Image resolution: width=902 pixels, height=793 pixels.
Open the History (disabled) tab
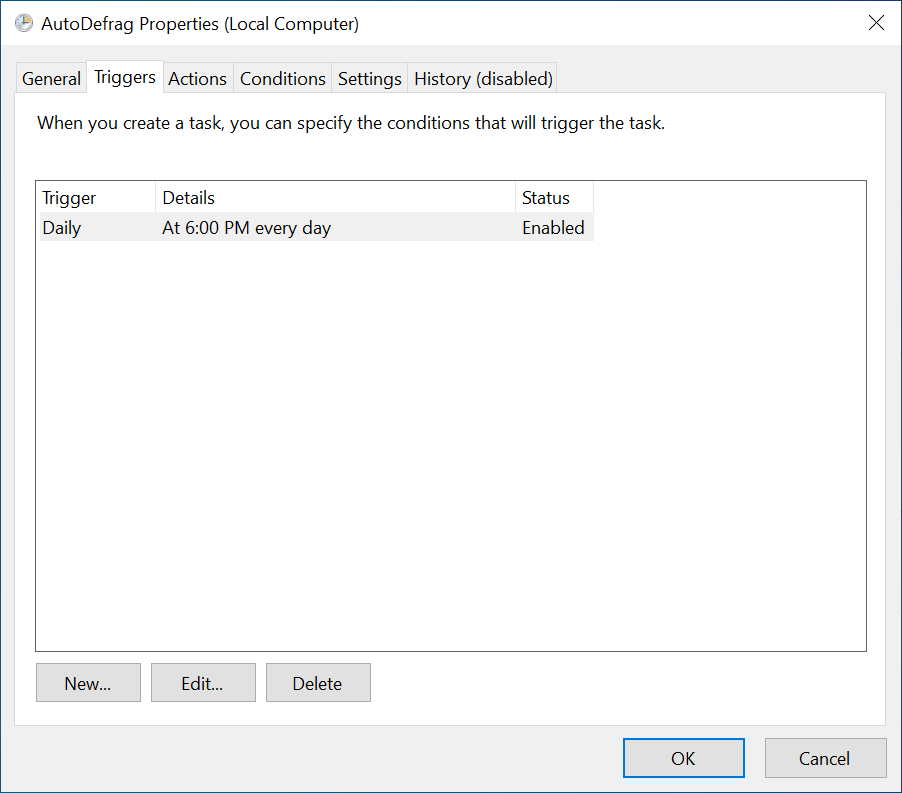483,79
